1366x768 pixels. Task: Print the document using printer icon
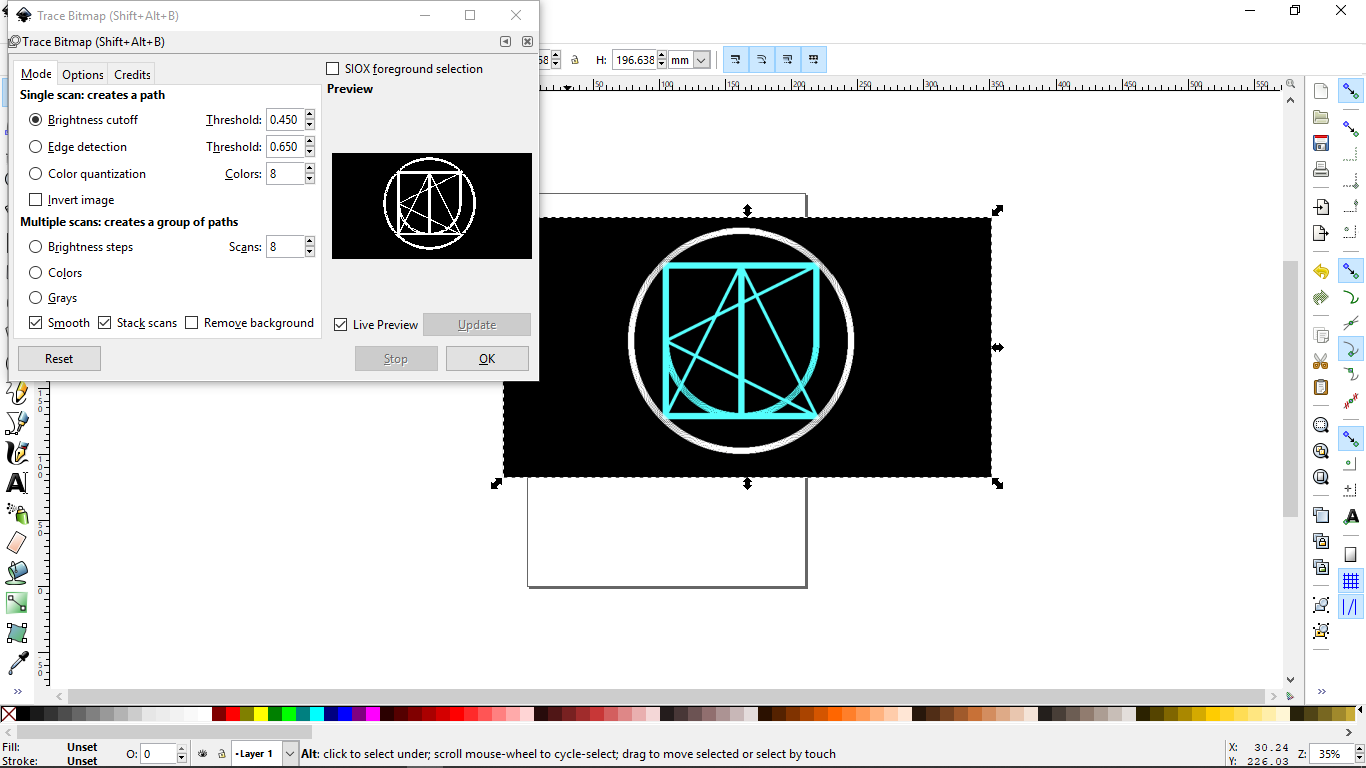tap(1321, 169)
